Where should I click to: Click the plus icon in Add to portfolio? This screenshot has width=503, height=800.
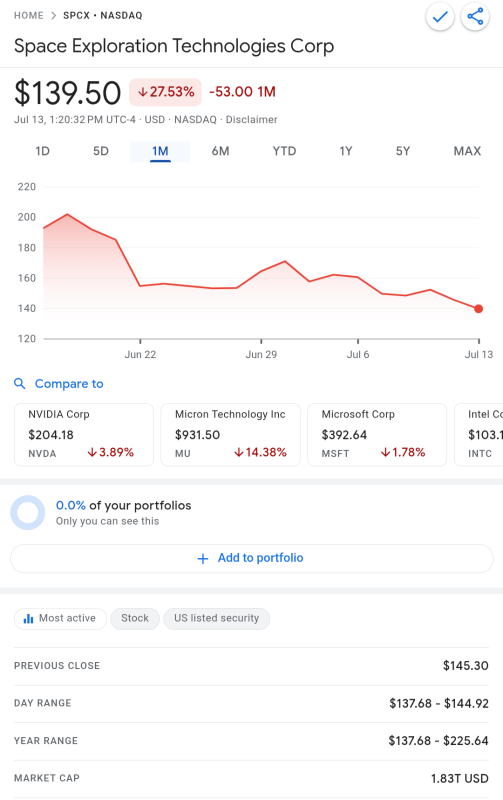(203, 559)
